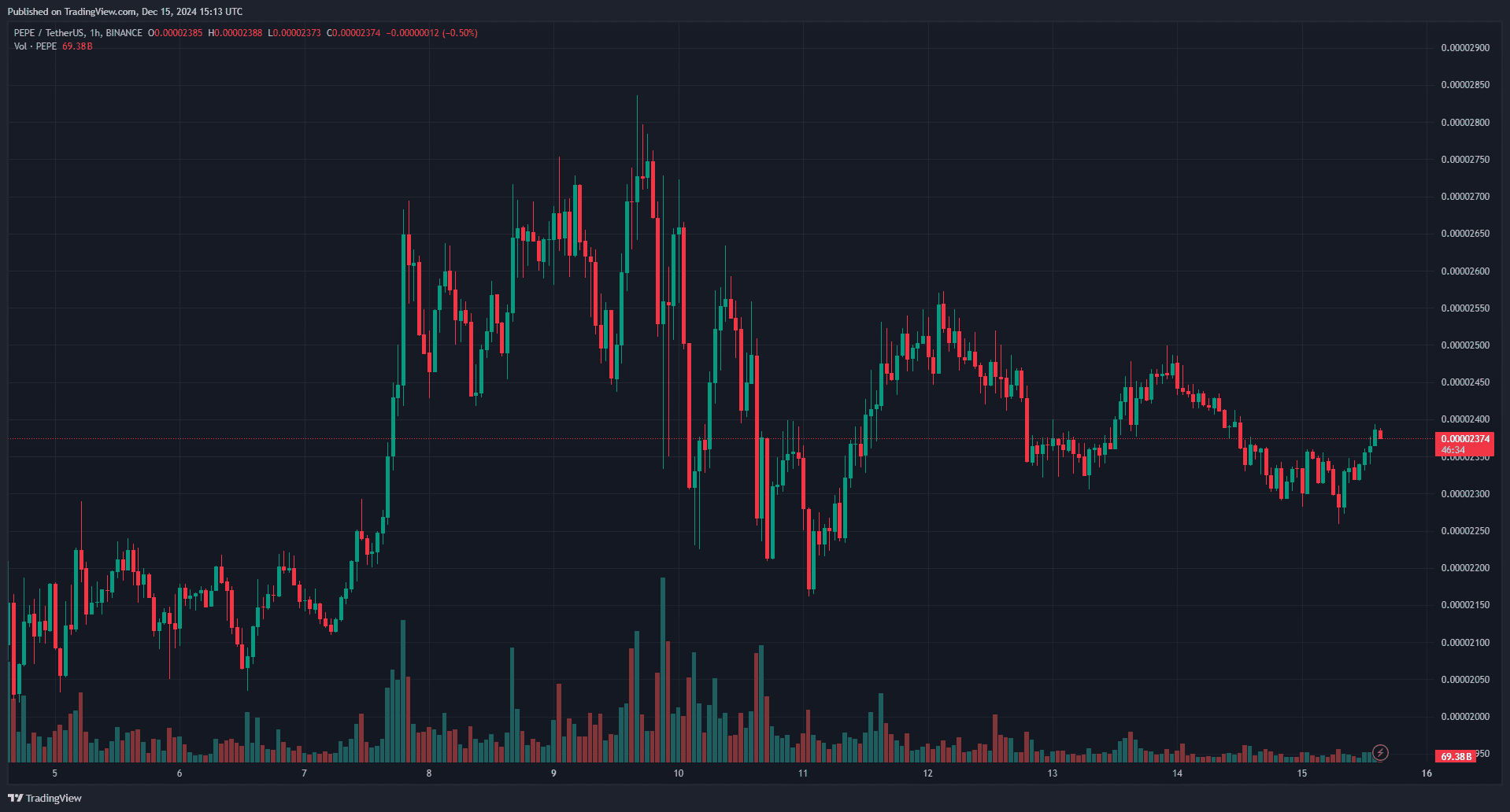Click the 0.00002450 price axis label
1510x812 pixels.
coord(1465,382)
